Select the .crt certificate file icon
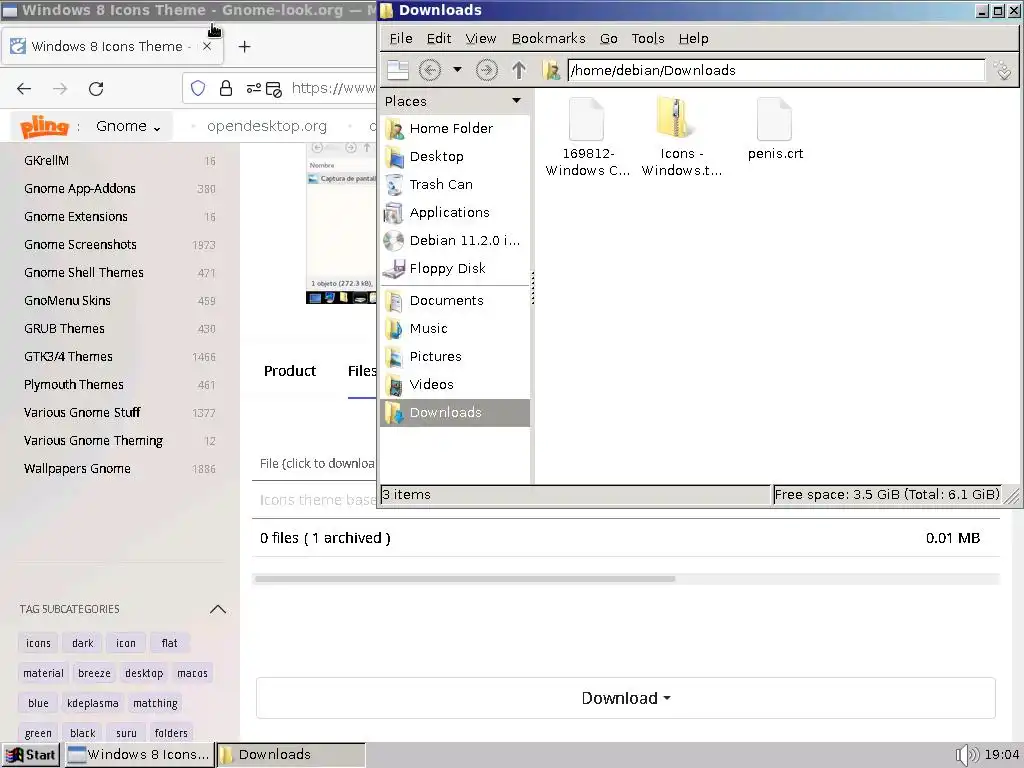The width and height of the screenshot is (1024, 768). click(774, 119)
